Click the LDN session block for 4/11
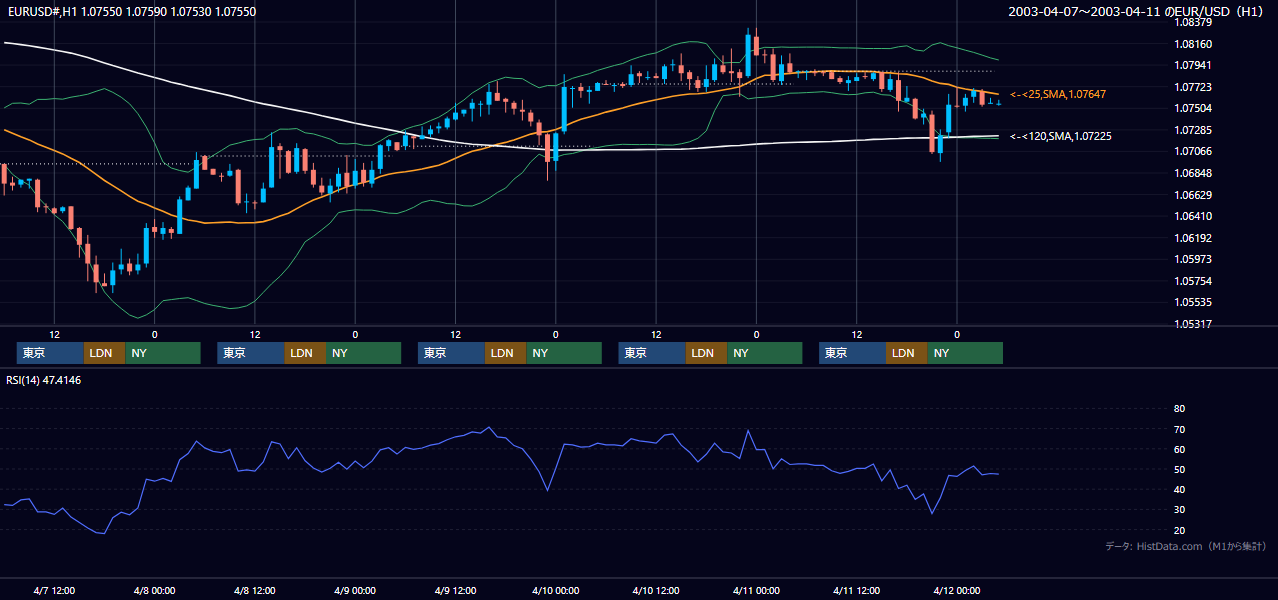The image size is (1278, 600). tap(906, 353)
